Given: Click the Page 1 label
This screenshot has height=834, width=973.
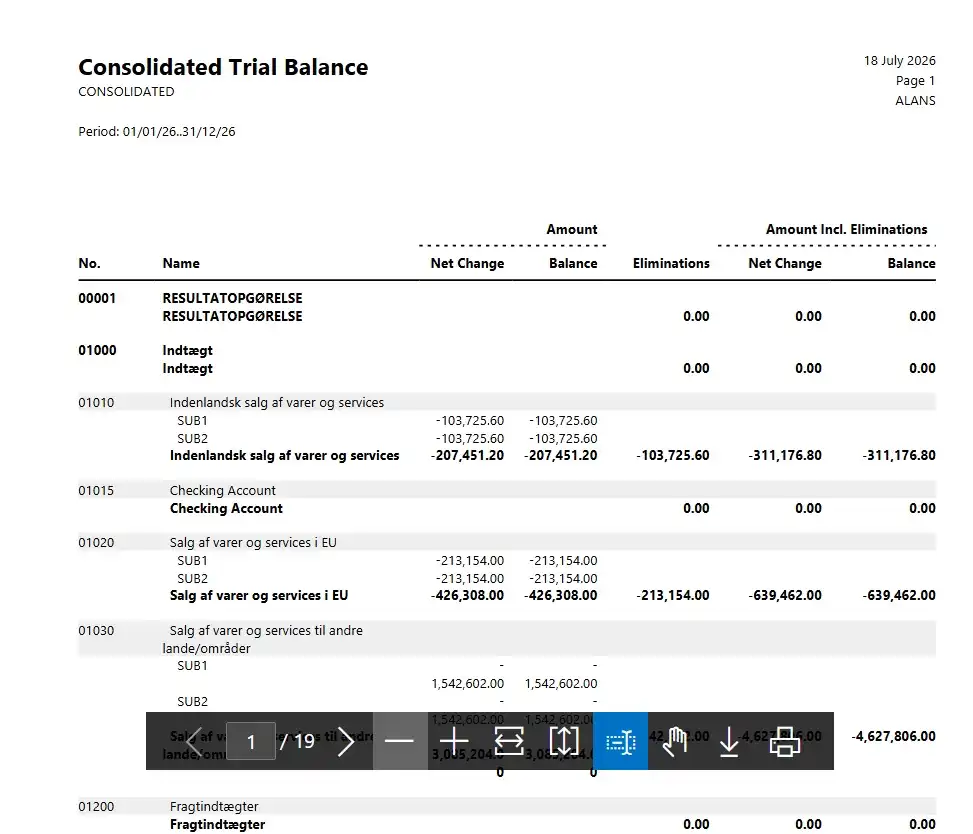Looking at the screenshot, I should point(915,81).
